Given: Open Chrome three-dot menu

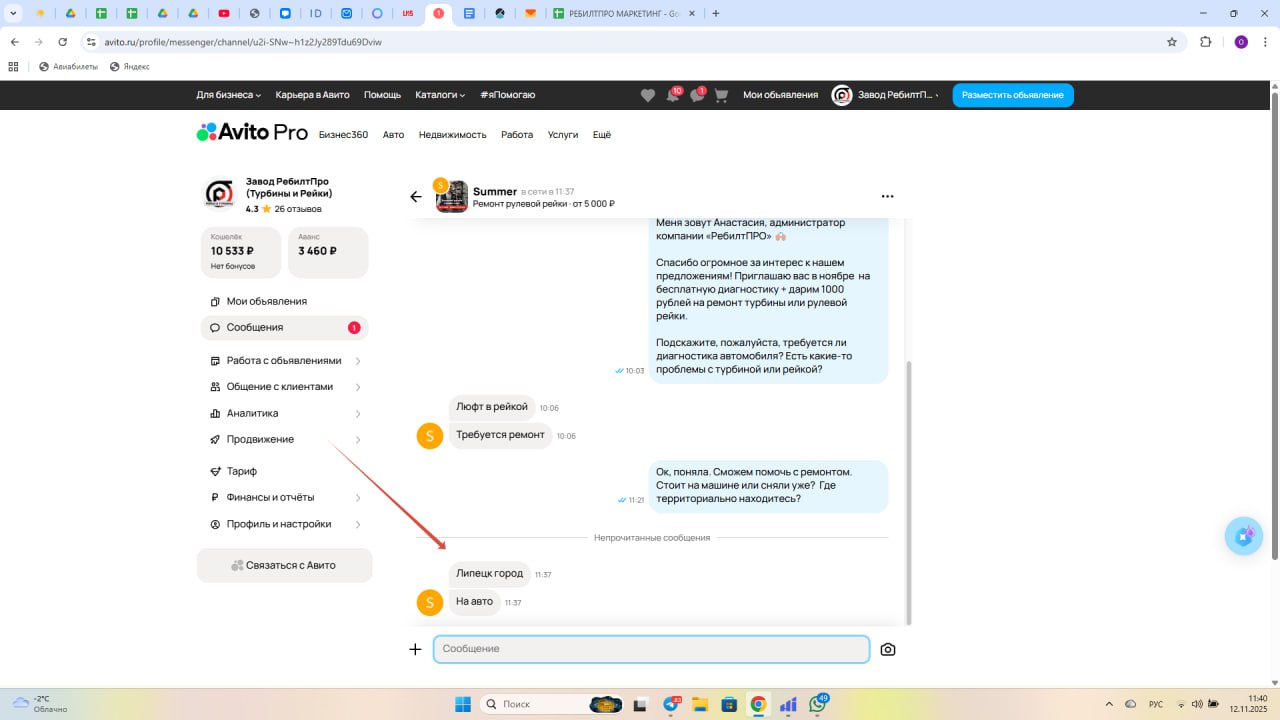Looking at the screenshot, I should [x=1266, y=42].
